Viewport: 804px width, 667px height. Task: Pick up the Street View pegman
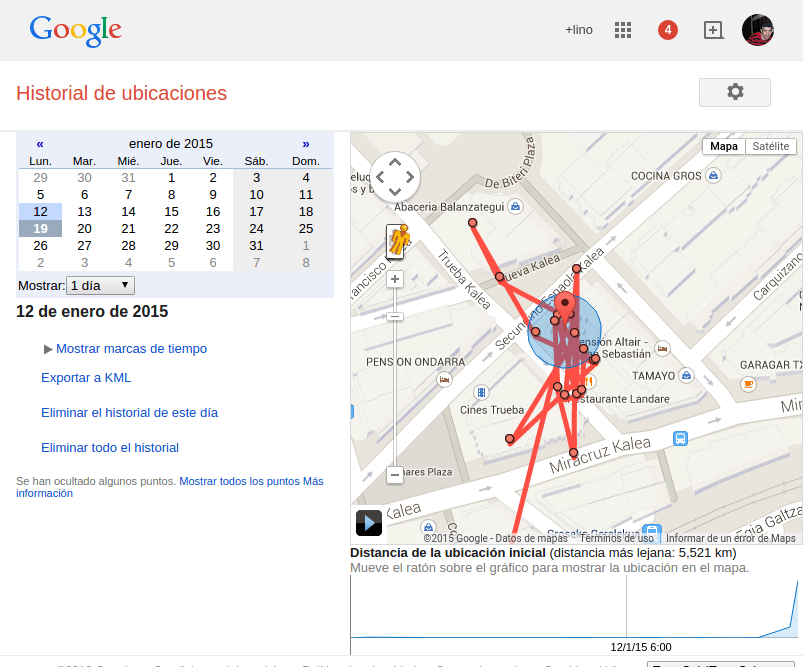click(397, 241)
